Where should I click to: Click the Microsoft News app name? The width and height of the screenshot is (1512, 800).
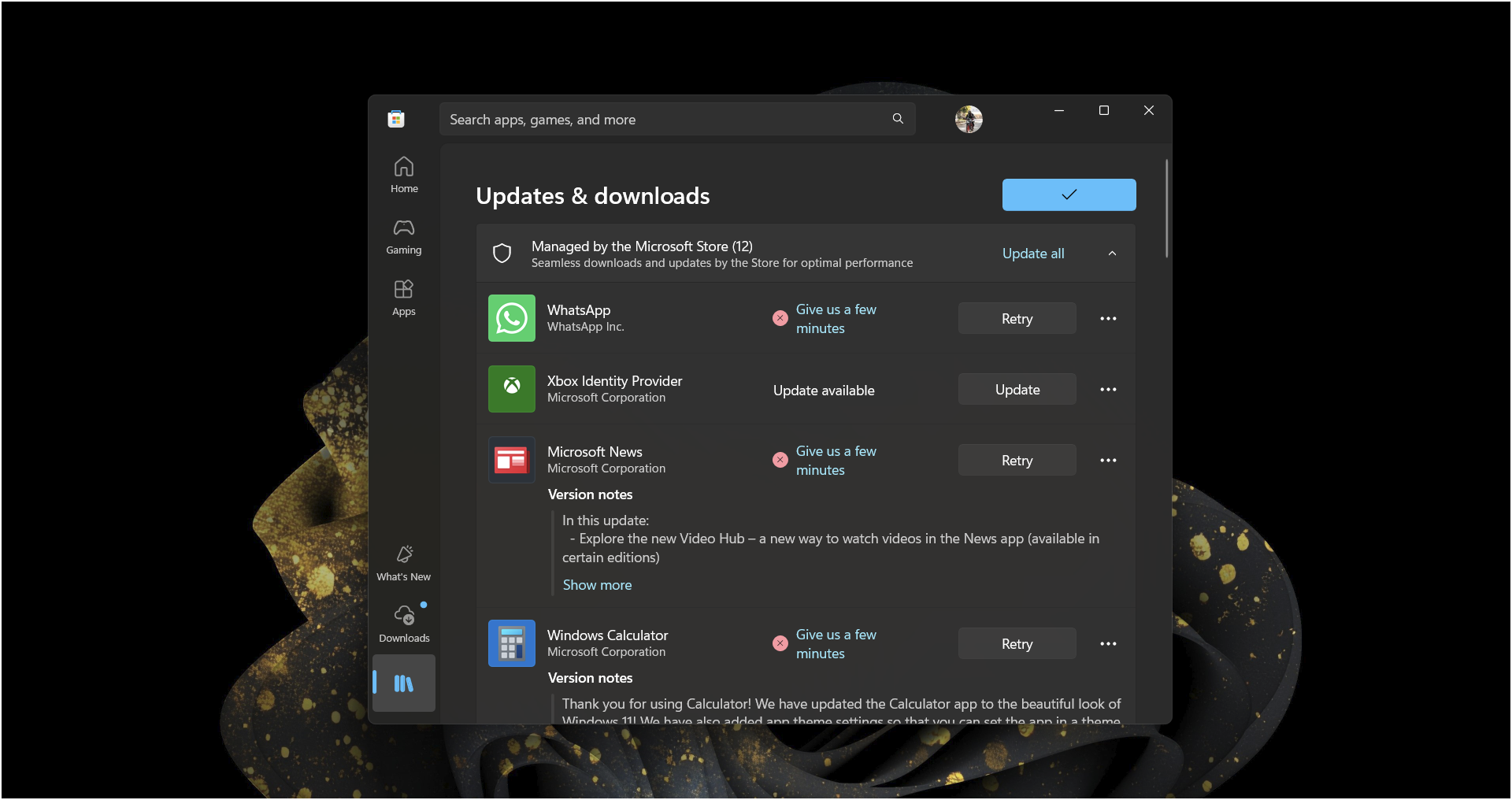[x=595, y=452]
